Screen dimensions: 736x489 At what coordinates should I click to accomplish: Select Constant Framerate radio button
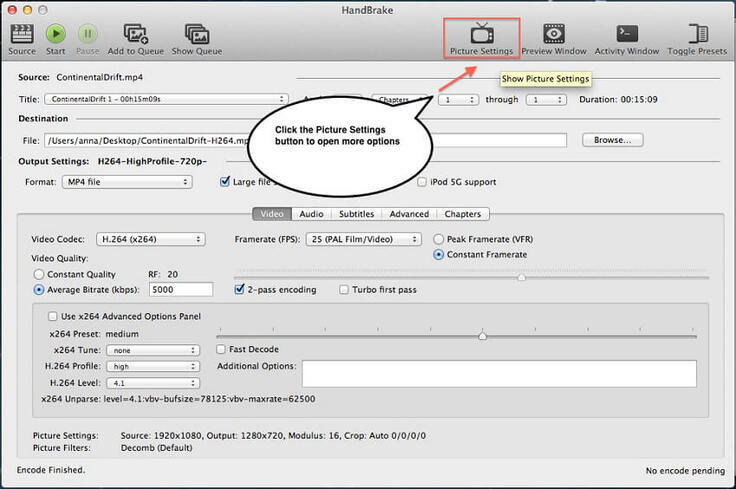pos(438,254)
